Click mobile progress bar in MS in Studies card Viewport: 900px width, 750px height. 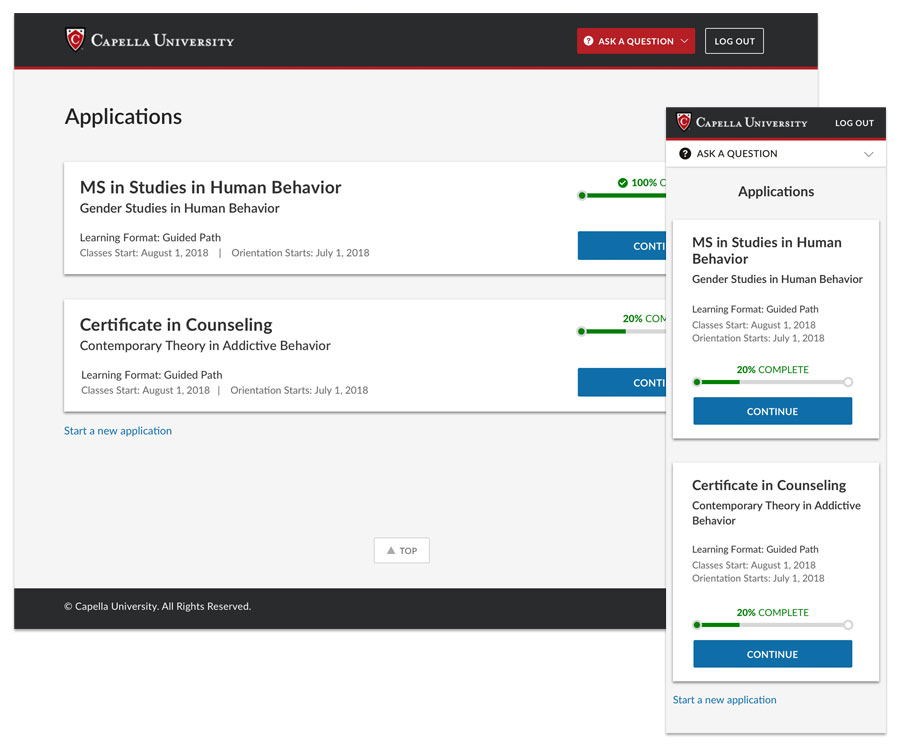(773, 382)
